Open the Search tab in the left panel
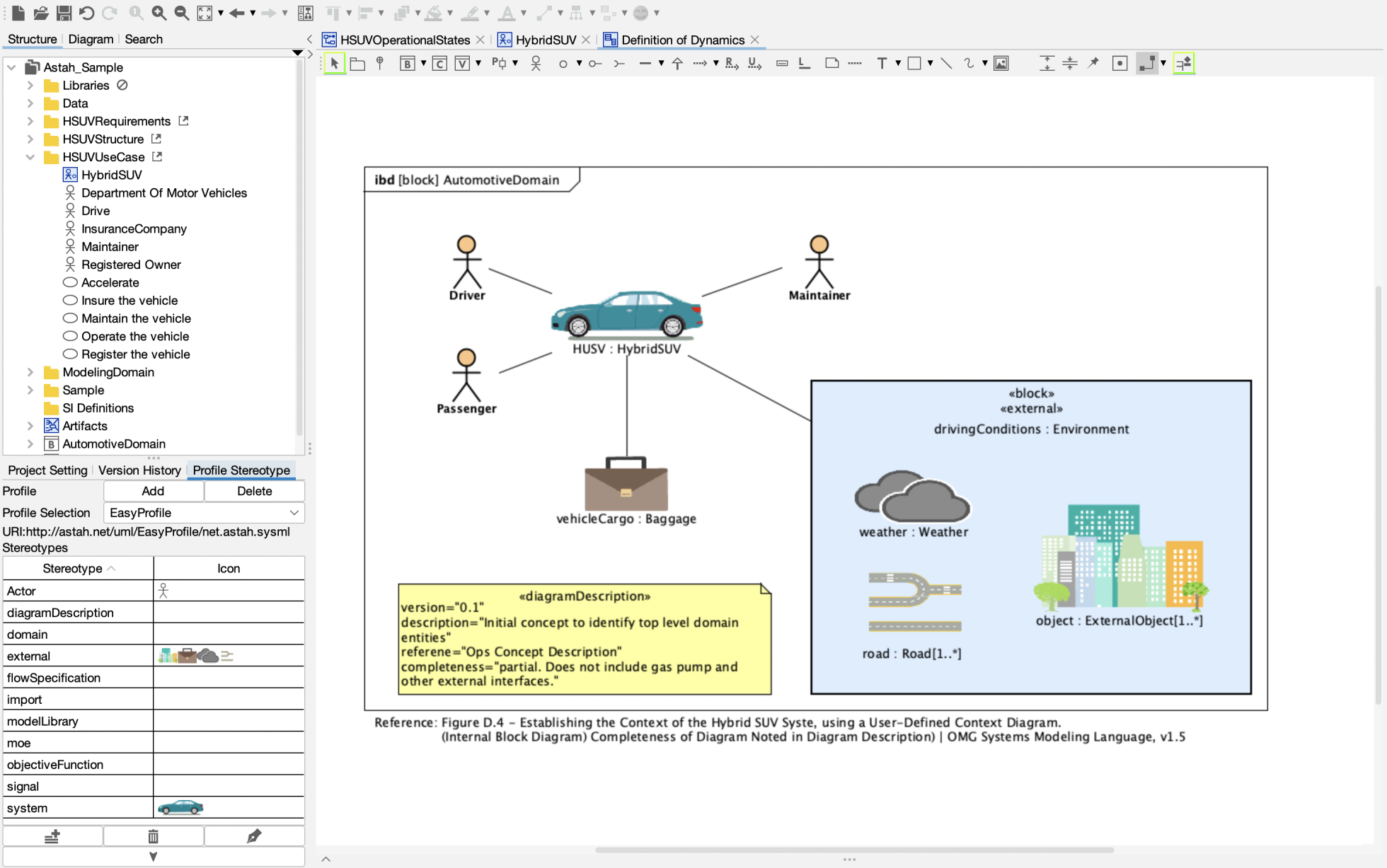This screenshot has height=868, width=1387. [x=144, y=39]
